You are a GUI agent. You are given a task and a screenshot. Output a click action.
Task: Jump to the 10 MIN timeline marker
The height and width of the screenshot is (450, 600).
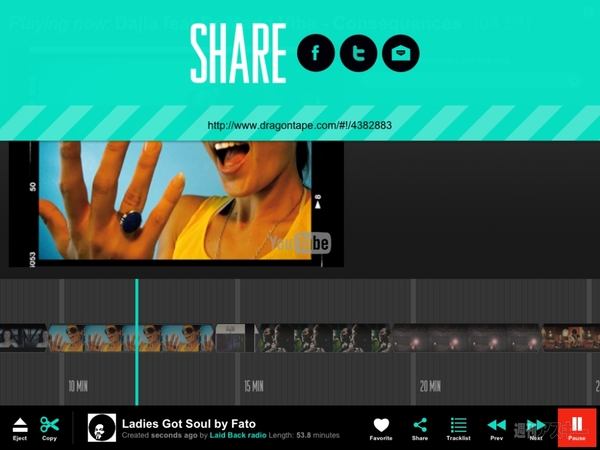coord(78,385)
